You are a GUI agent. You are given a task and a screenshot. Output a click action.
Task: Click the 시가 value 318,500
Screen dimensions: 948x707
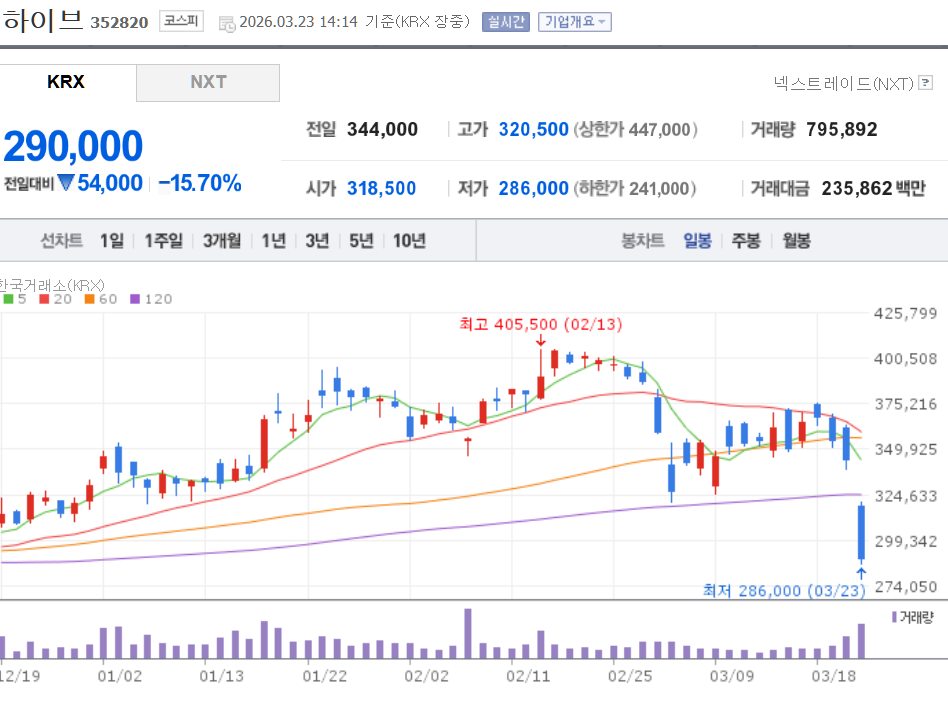tap(381, 189)
